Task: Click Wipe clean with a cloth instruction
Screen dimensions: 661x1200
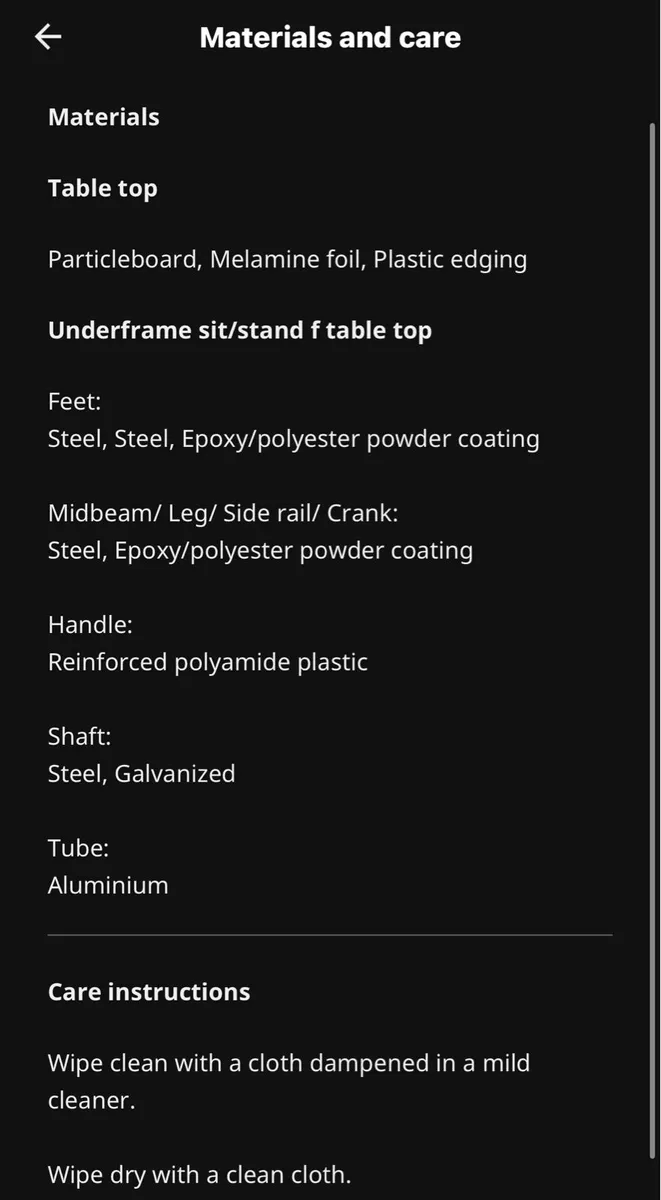Action: [x=289, y=1081]
